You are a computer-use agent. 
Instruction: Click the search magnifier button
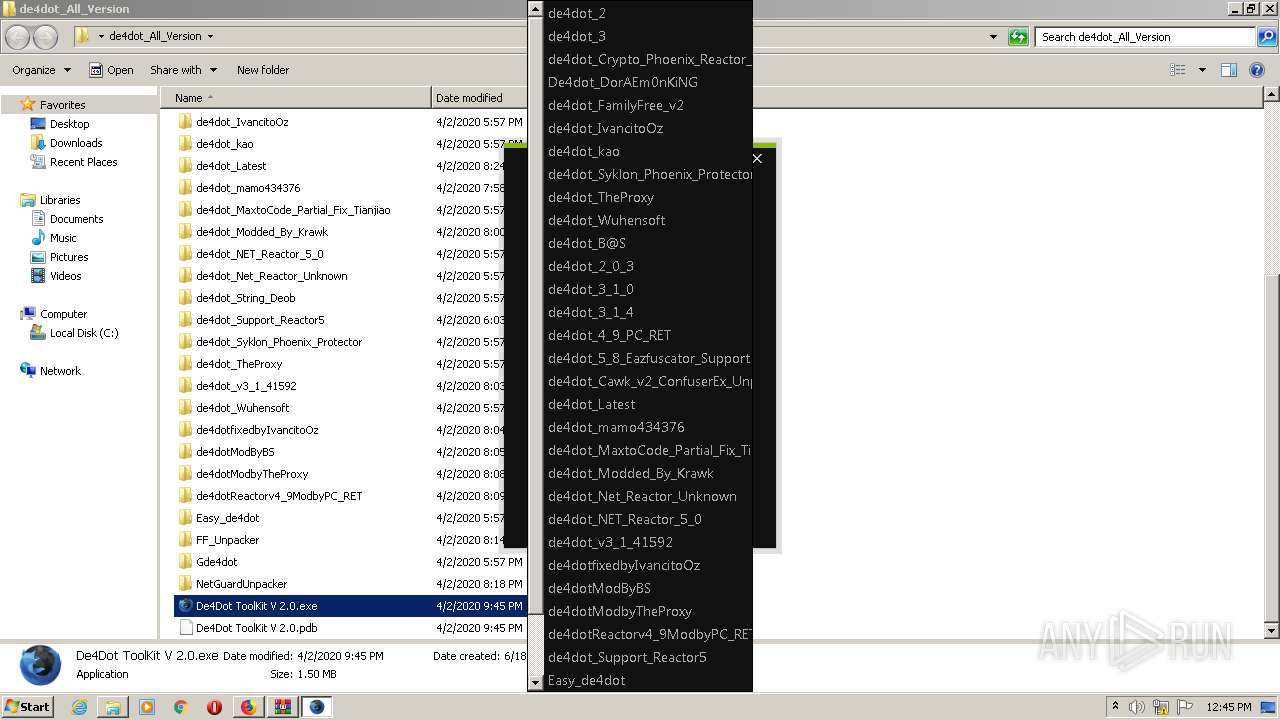click(x=1266, y=37)
